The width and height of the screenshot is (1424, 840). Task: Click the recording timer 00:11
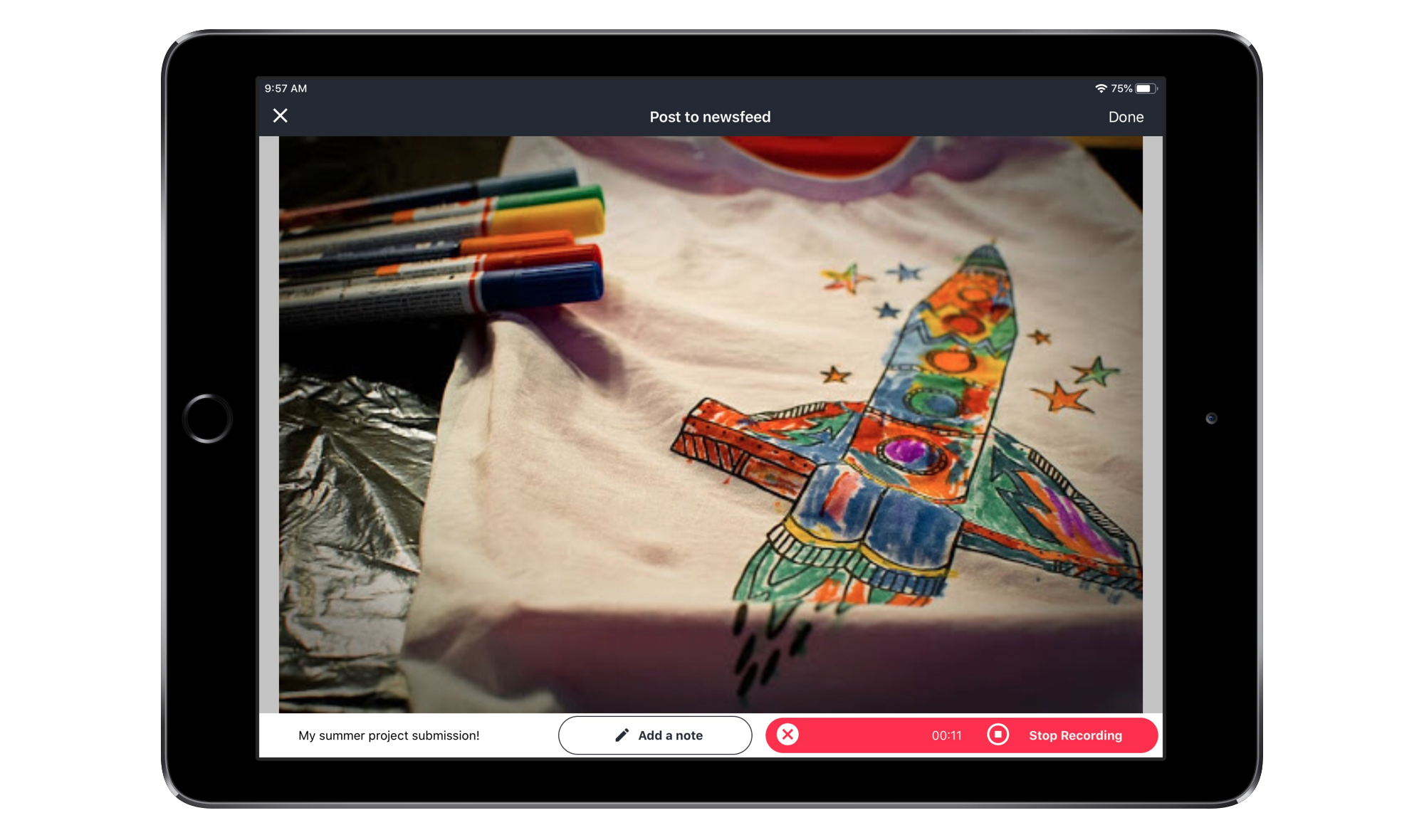tap(946, 735)
